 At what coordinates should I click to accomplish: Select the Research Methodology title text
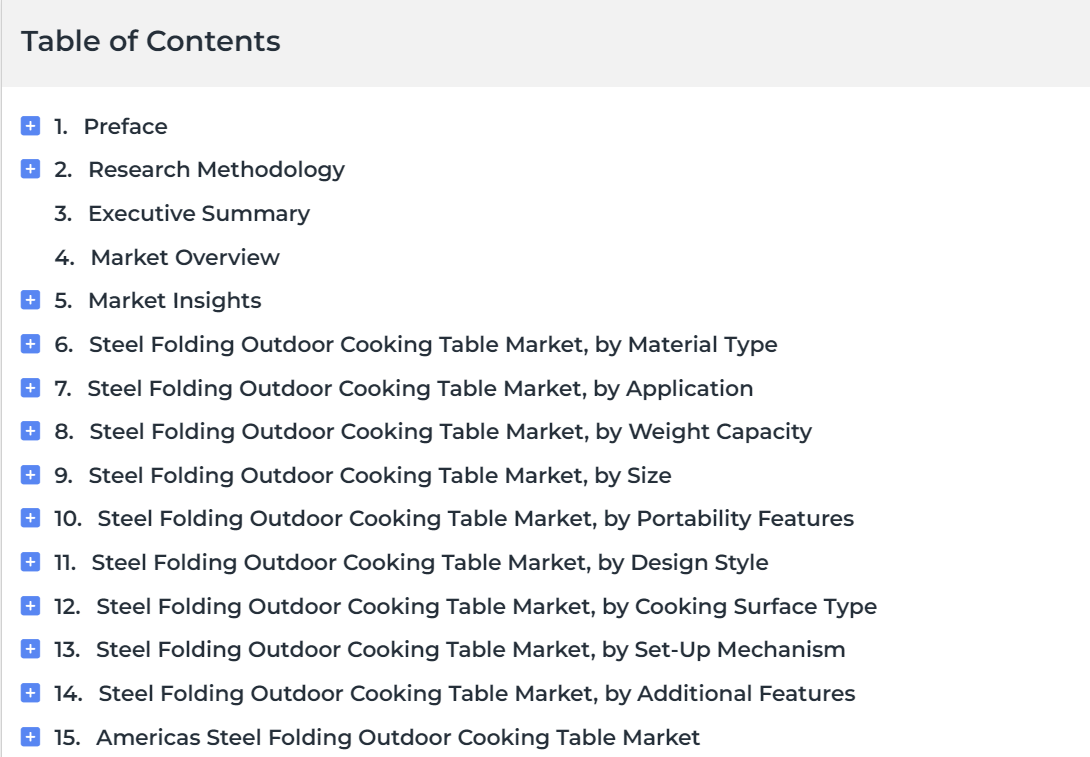[x=216, y=170]
